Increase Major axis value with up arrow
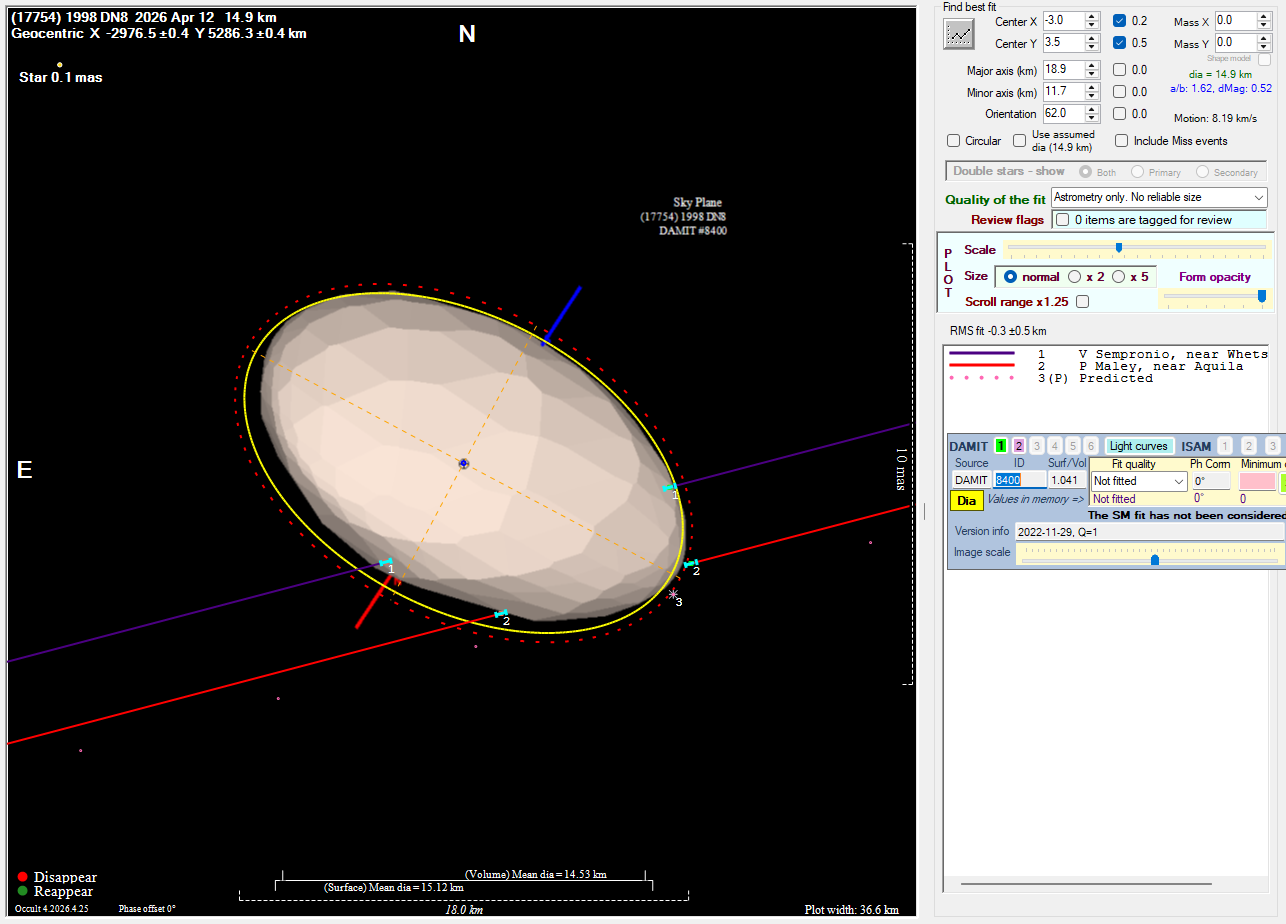The height and width of the screenshot is (924, 1286). coord(1092,65)
